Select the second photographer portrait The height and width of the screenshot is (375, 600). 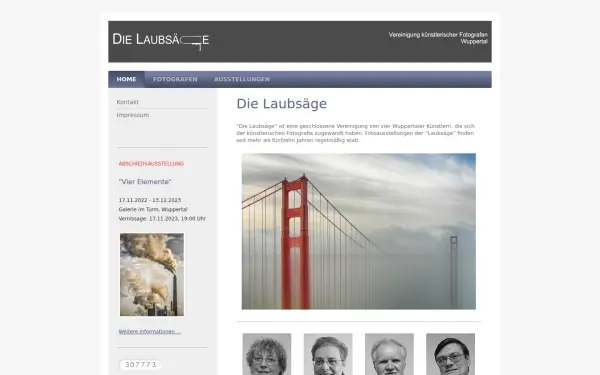pos(328,354)
